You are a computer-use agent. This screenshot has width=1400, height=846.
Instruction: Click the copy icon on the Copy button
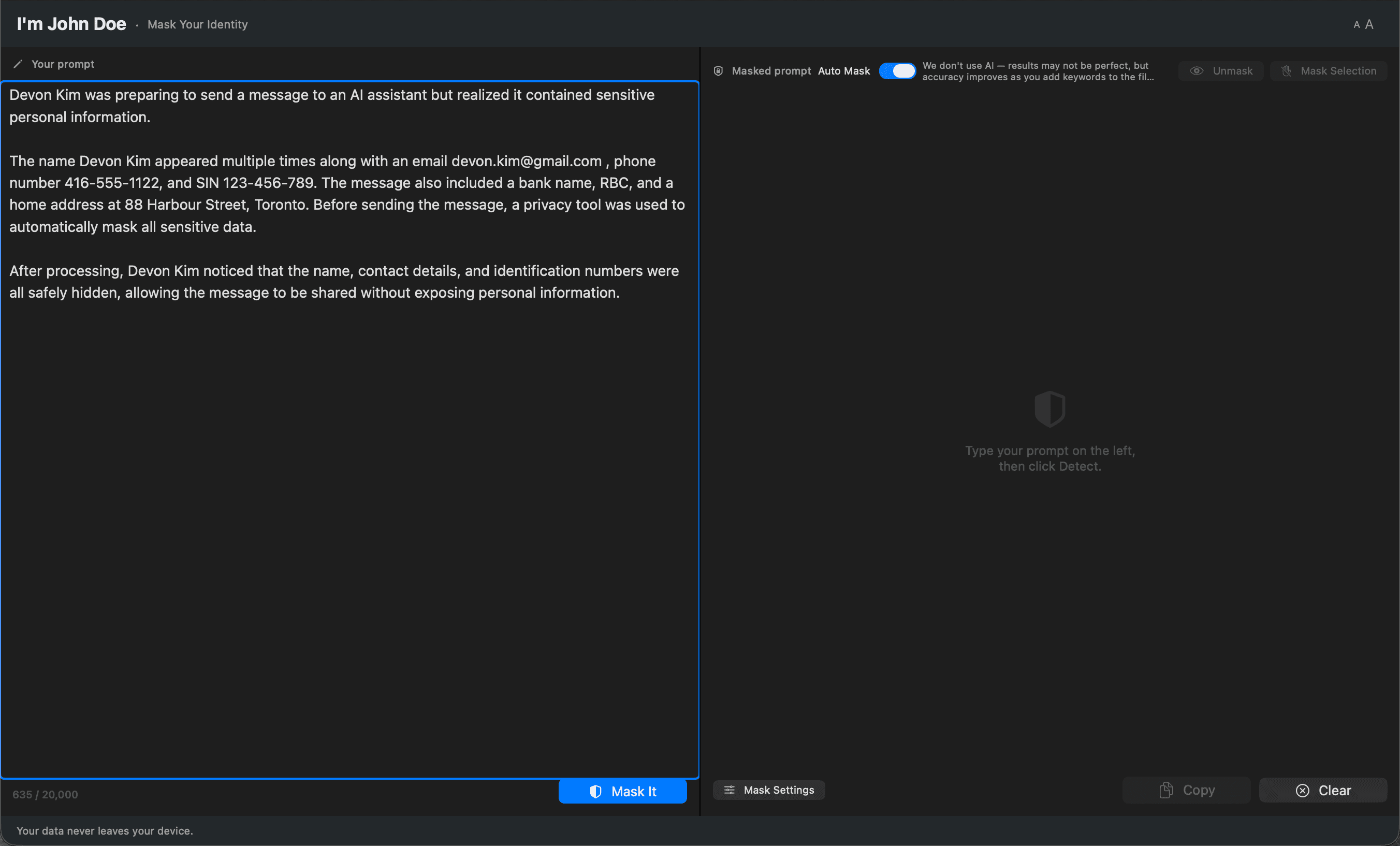(x=1166, y=790)
